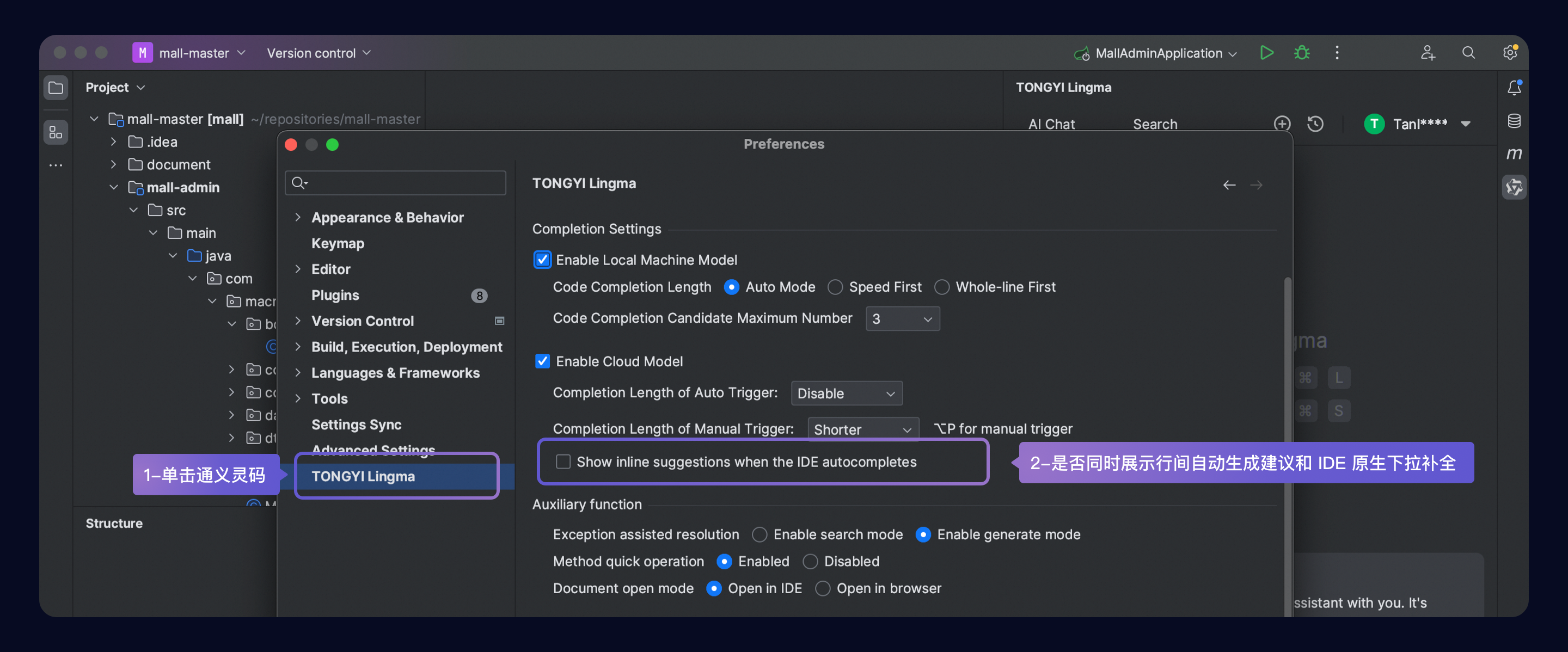The width and height of the screenshot is (1568, 652).
Task: Select Disabled for Method quick operation
Action: coord(810,561)
